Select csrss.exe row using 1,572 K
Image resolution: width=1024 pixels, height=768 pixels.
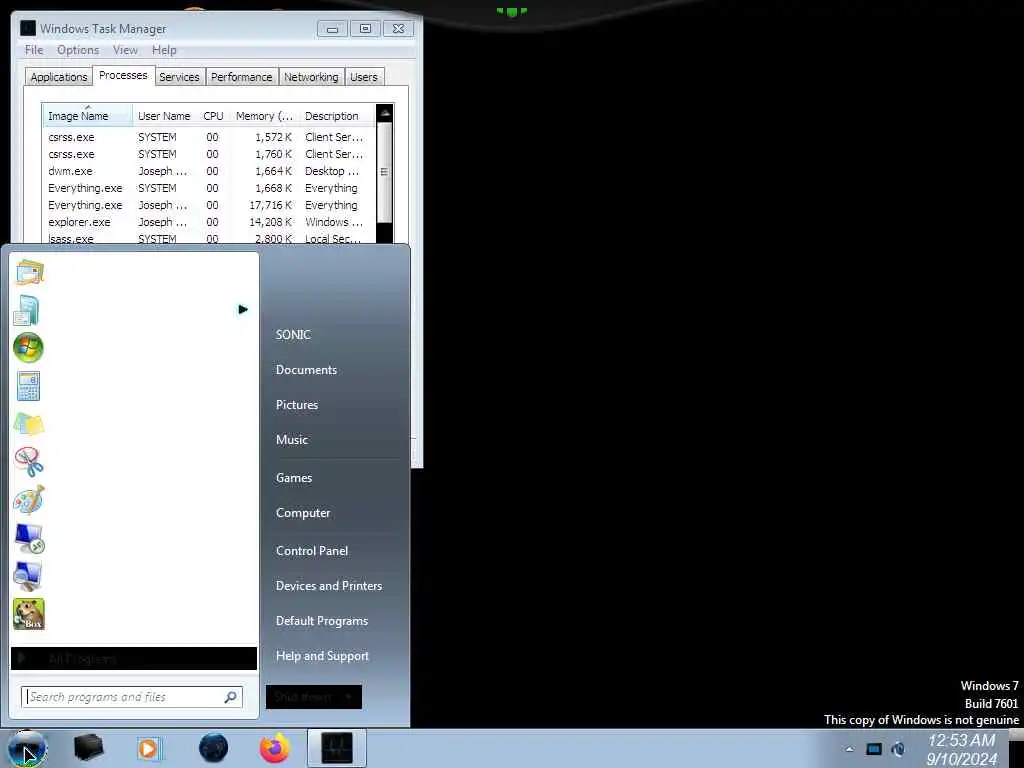[209, 137]
